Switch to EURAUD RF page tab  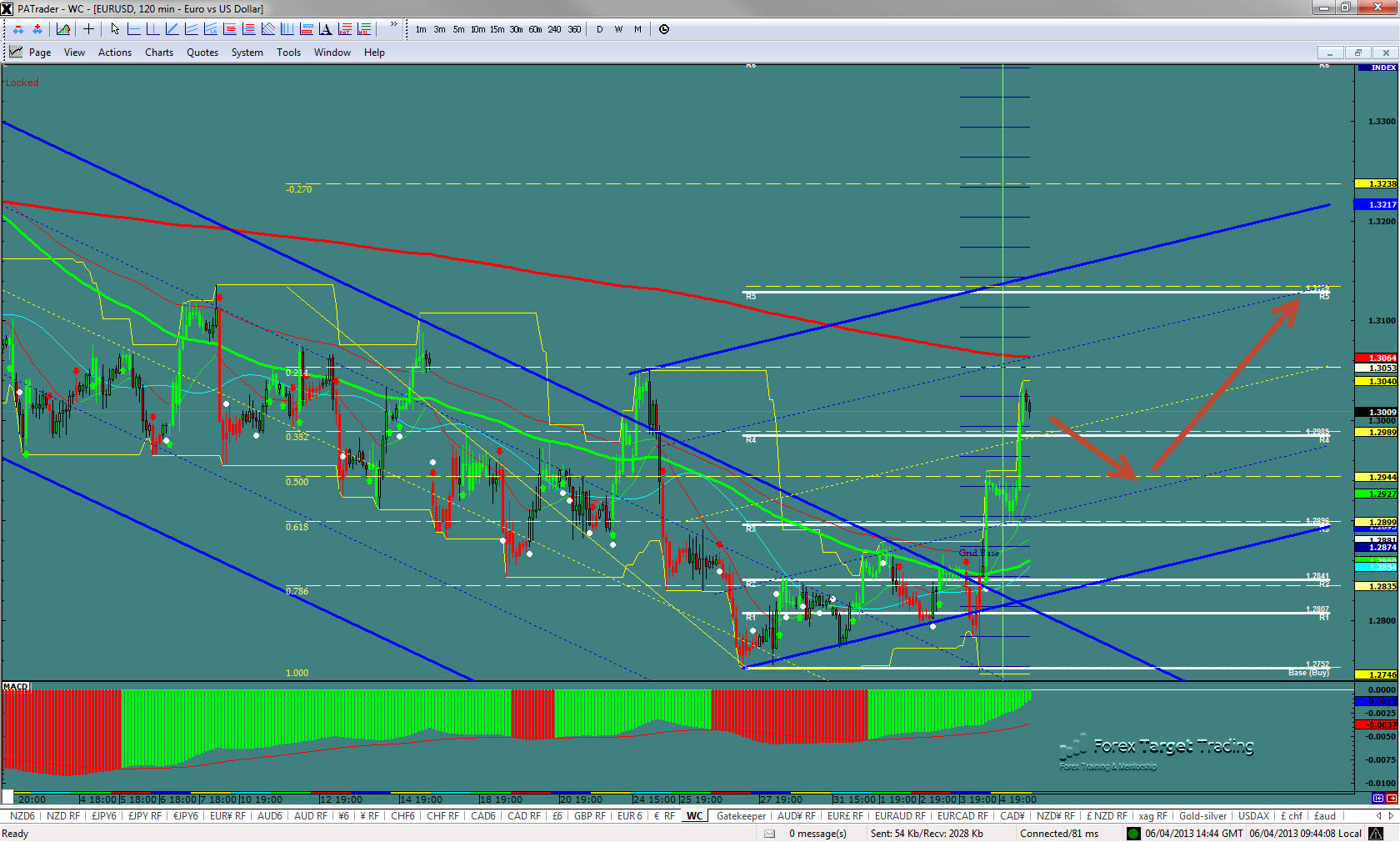pos(900,816)
